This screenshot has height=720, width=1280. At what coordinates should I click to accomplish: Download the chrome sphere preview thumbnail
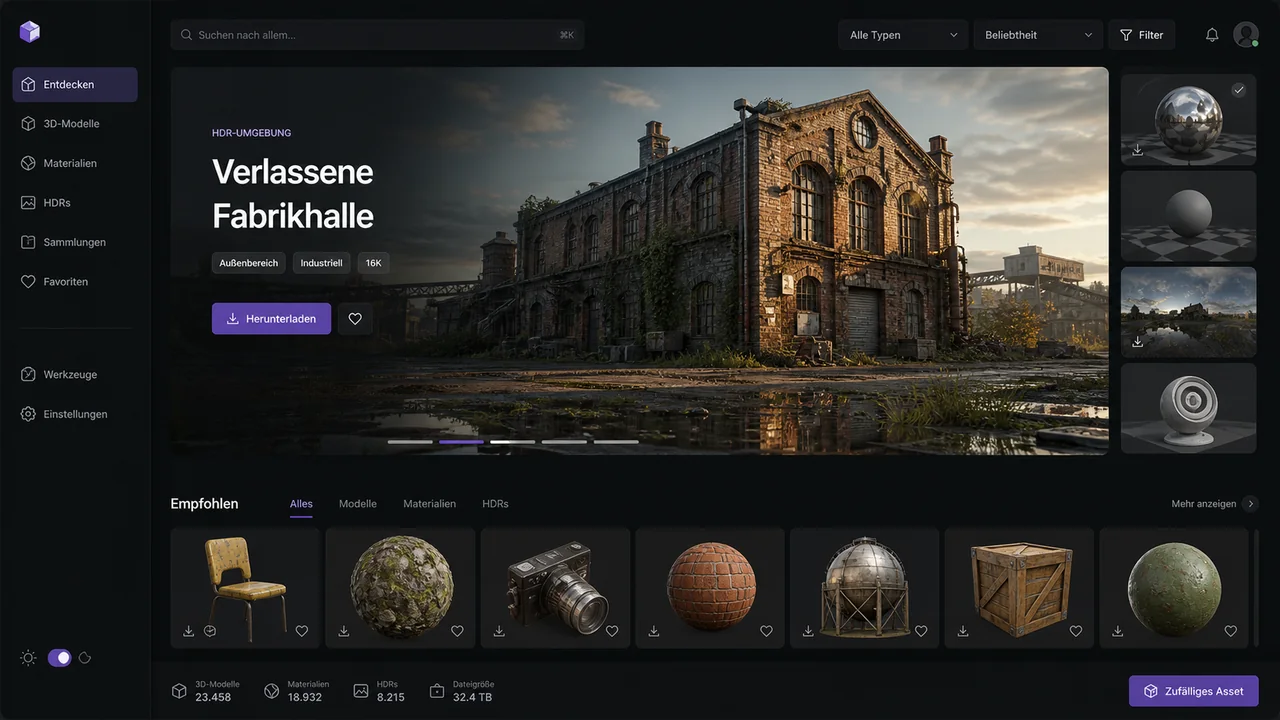1137,150
